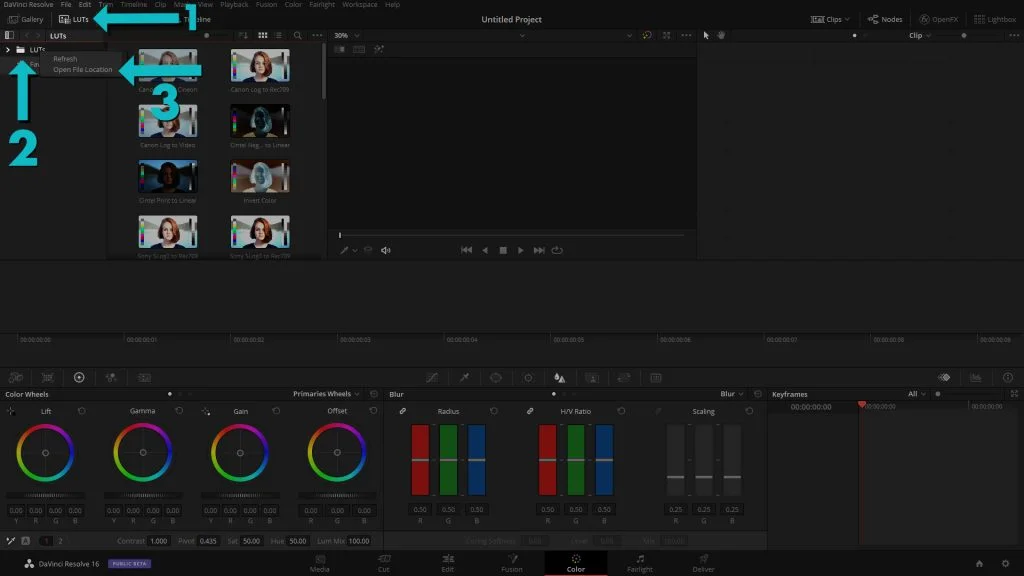Open the viewer zoom 30% dropdown
Viewport: 1024px width, 576px height.
coord(347,36)
